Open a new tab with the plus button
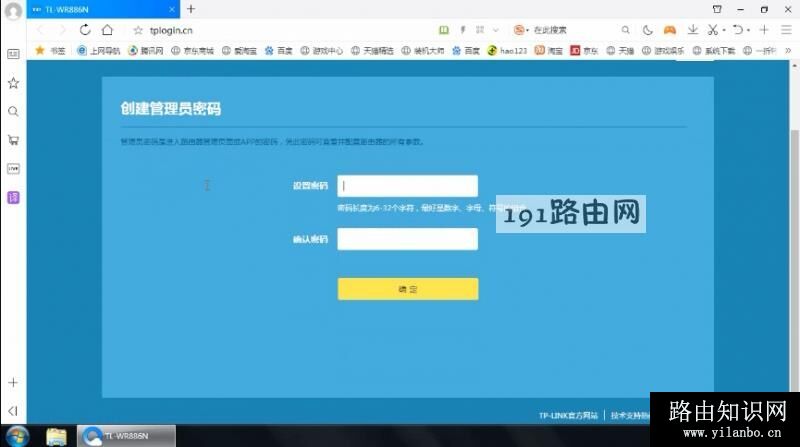Image resolution: width=800 pixels, height=447 pixels. pos(191,9)
